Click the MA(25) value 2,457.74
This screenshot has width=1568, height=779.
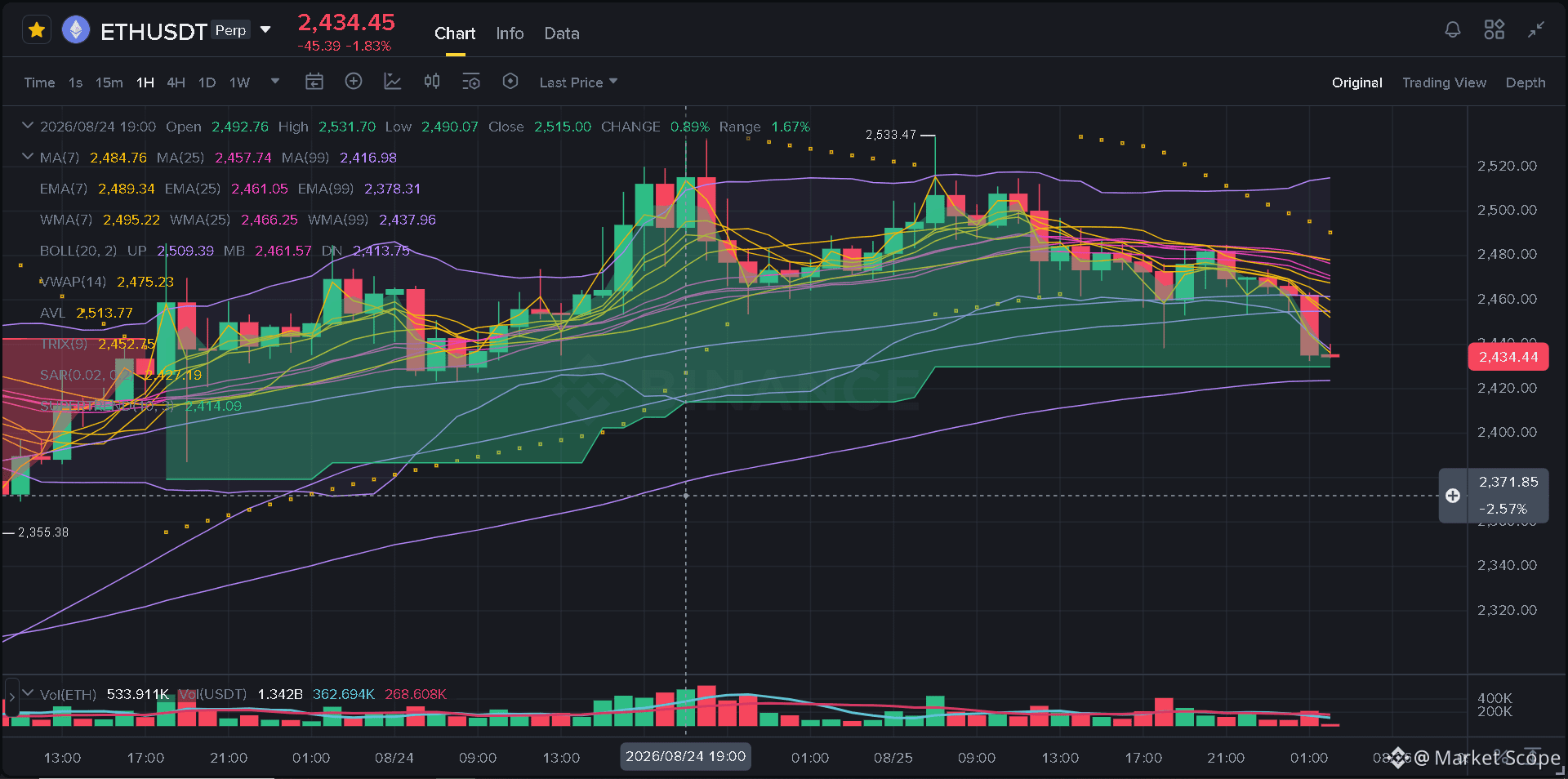pyautogui.click(x=243, y=158)
